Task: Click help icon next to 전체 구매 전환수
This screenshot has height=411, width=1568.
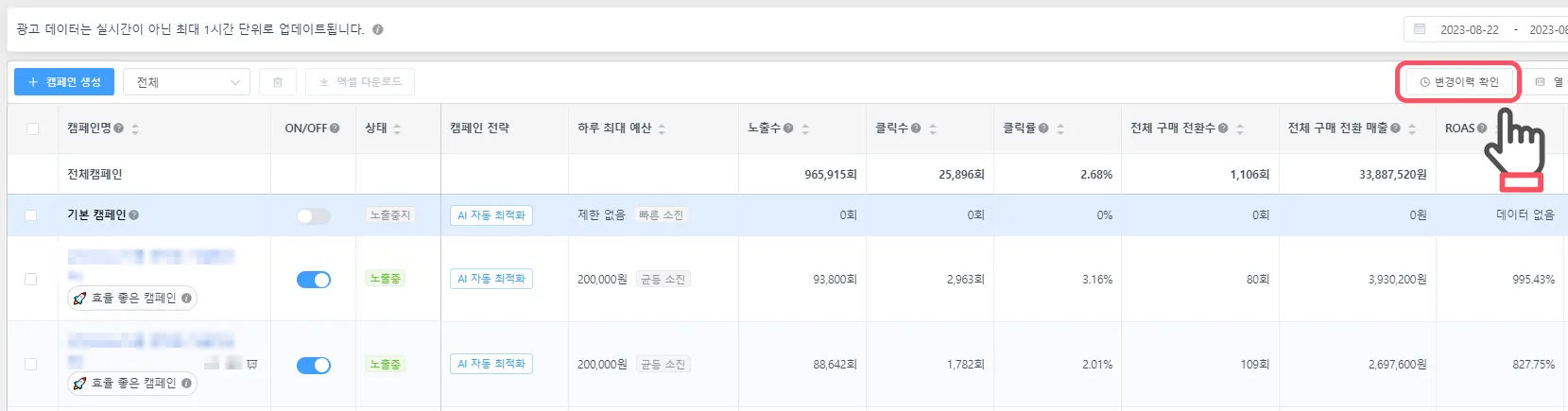Action: pyautogui.click(x=1223, y=128)
